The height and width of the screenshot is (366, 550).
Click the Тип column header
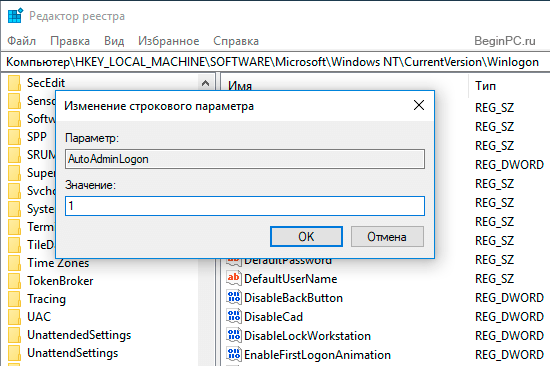(x=485, y=86)
